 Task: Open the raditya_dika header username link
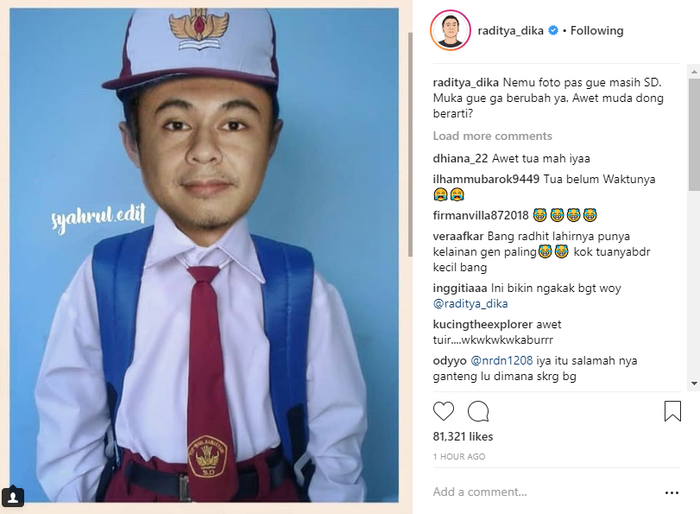(x=509, y=31)
